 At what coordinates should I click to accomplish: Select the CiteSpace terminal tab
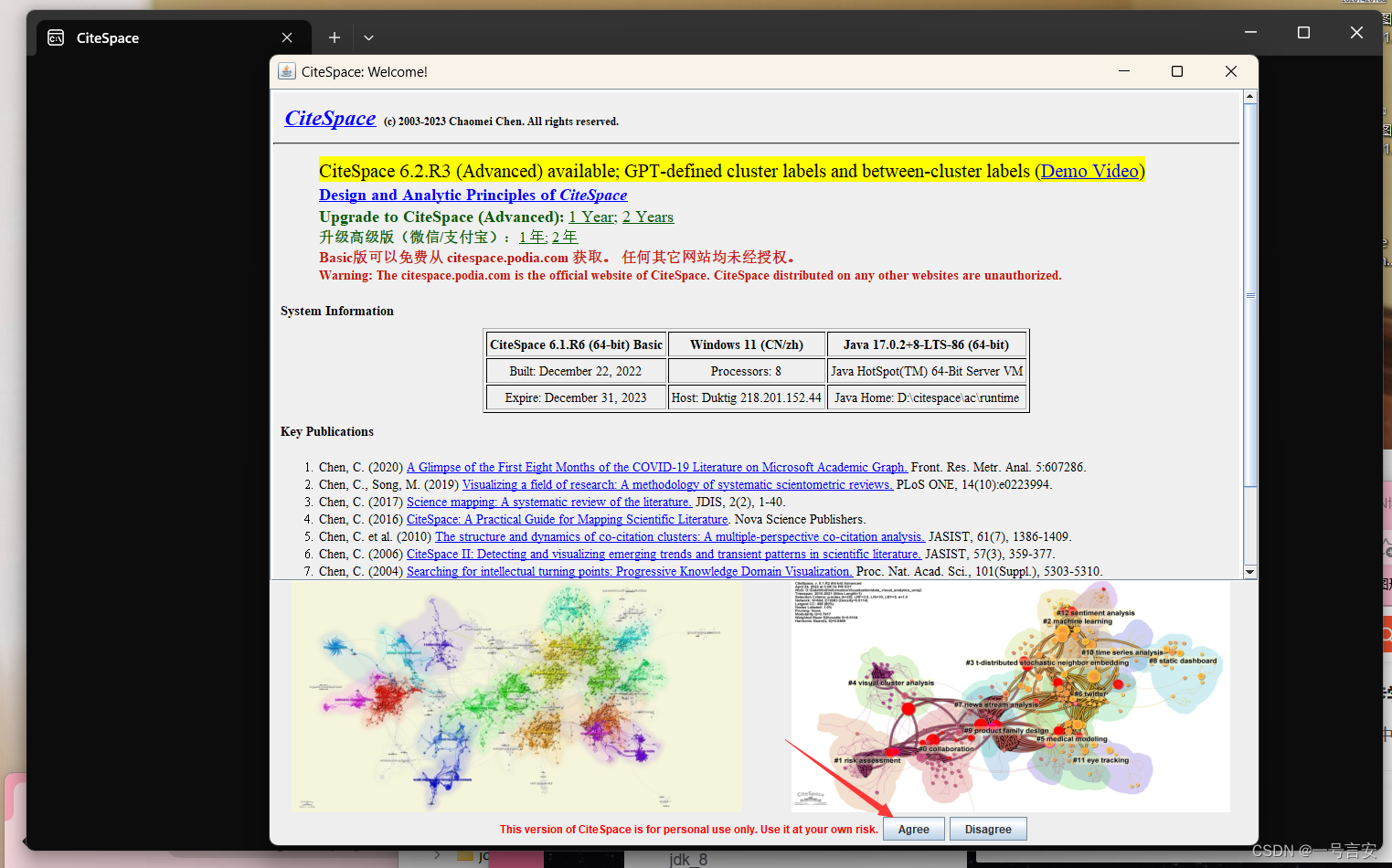click(174, 37)
